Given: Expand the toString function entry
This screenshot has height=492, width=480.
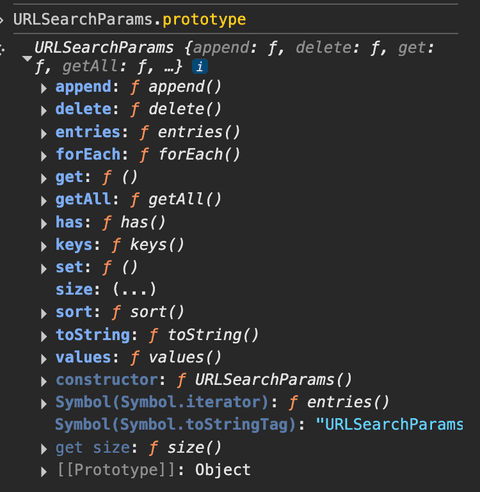Looking at the screenshot, I should [x=44, y=336].
